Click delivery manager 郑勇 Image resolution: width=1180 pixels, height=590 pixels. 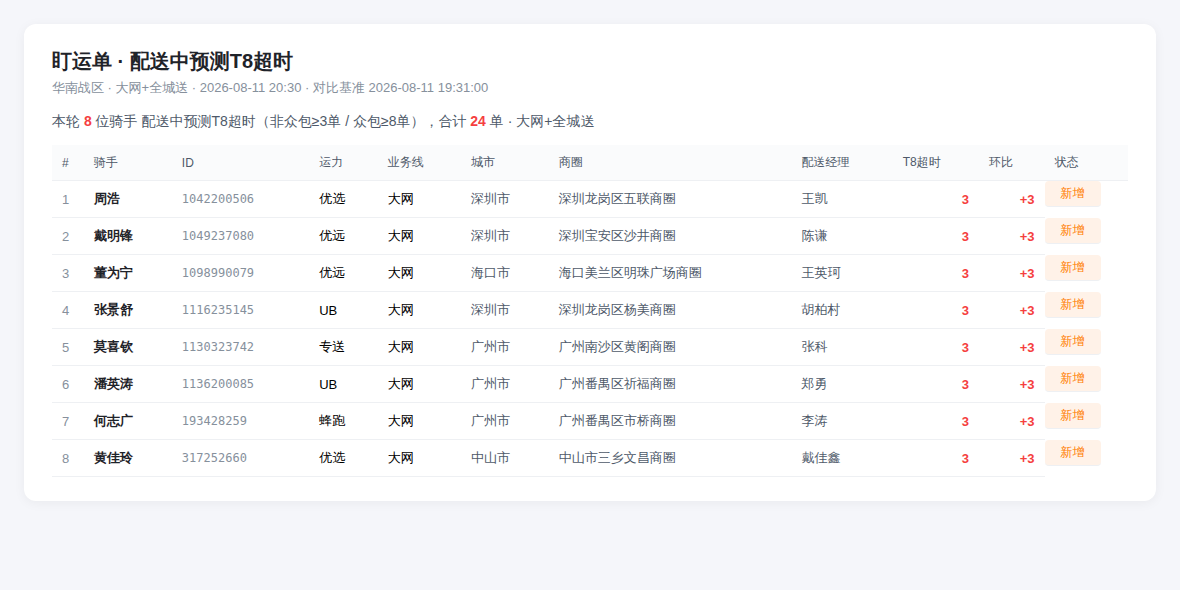click(x=814, y=384)
